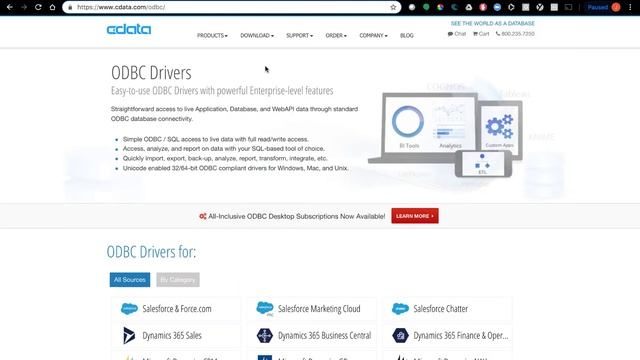
Task: Click the Custom Apps gears graphic
Action: (x=500, y=127)
